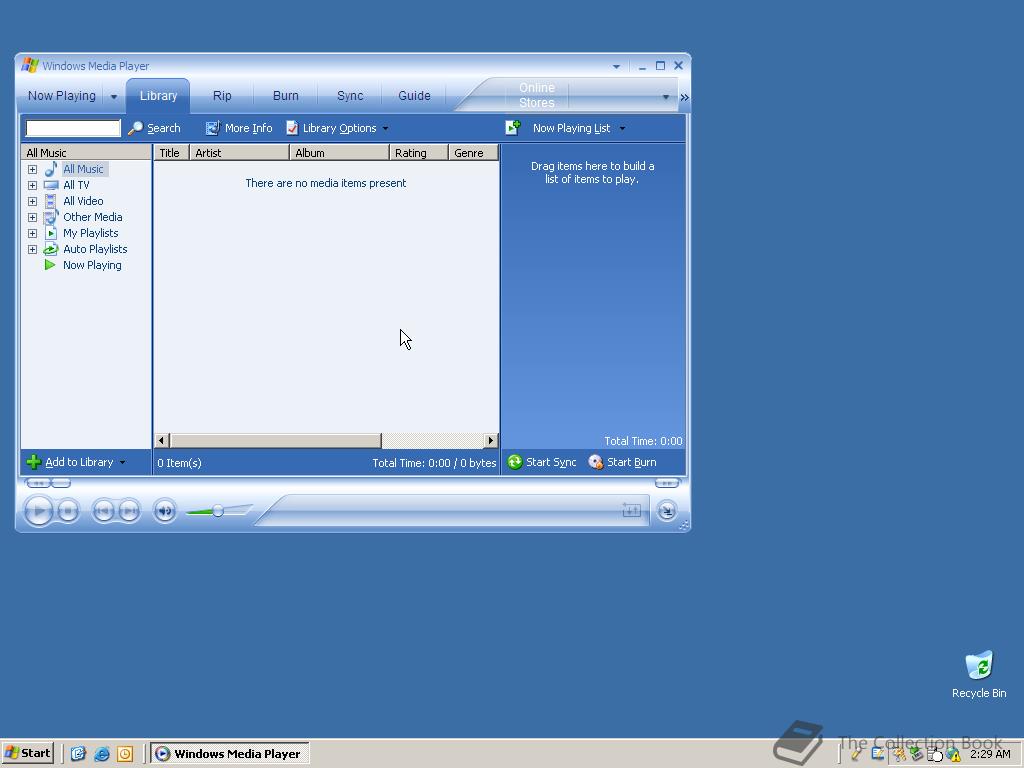Expand the Other Media tree node
Viewport: 1024px width, 768px height.
point(32,217)
